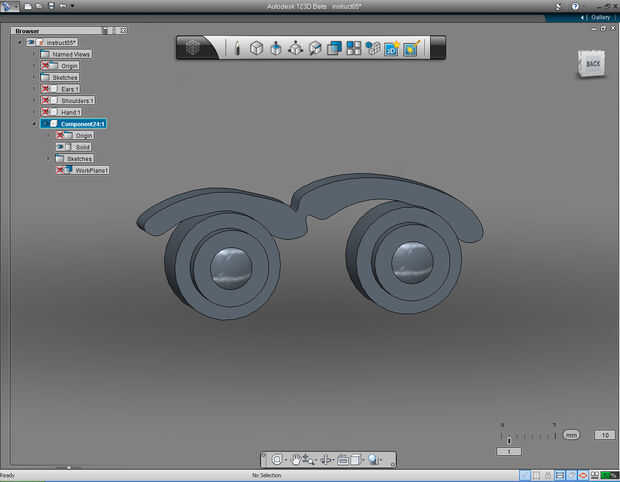Select WorkPlane1 in the browser tree
The width and height of the screenshot is (620, 482).
[x=92, y=170]
